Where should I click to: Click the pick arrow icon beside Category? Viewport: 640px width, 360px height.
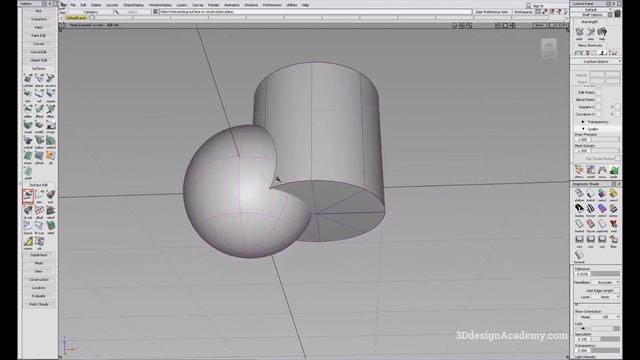point(117,12)
